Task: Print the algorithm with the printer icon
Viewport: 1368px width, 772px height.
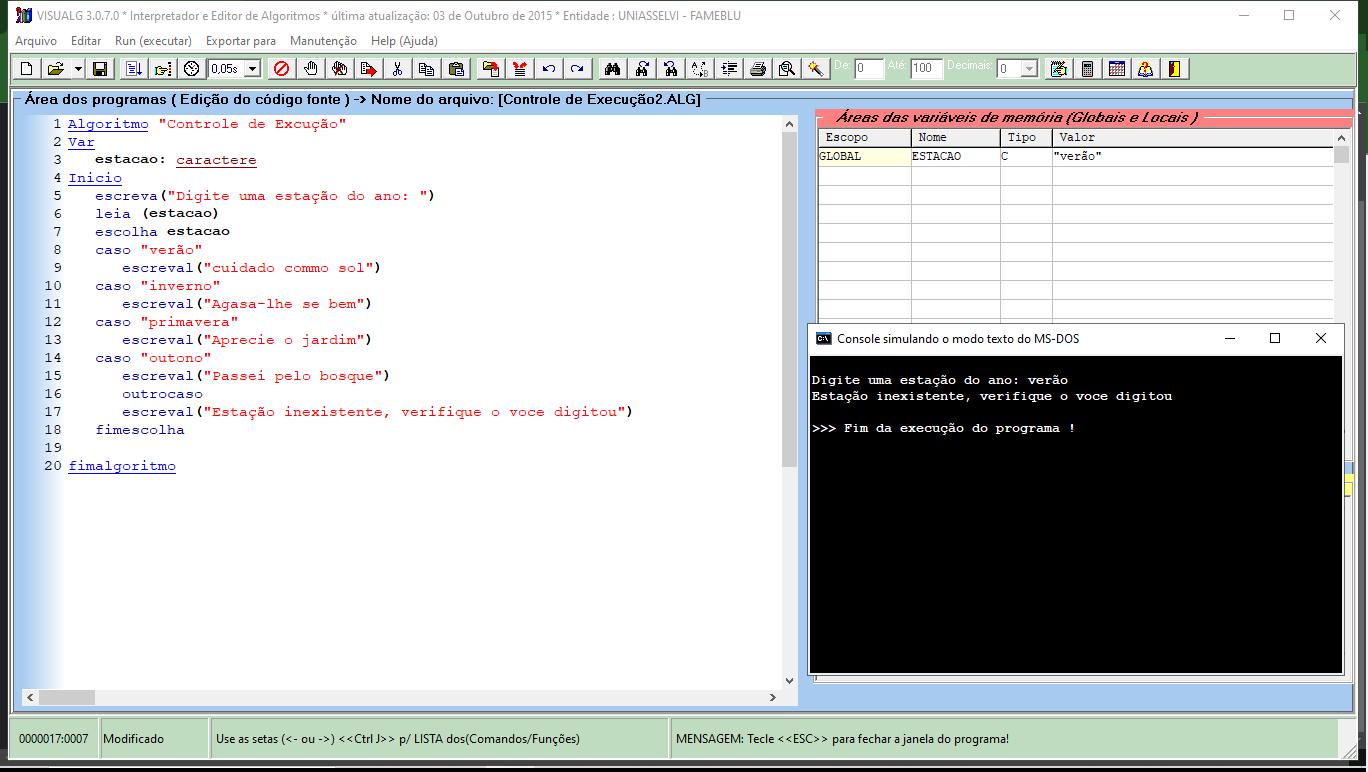Action: pyautogui.click(x=758, y=69)
